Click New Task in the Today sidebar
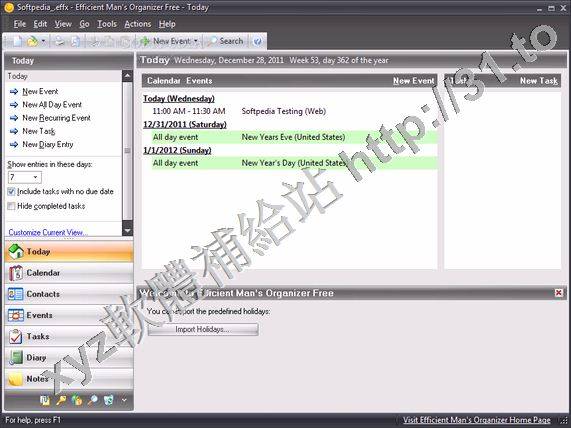 (39, 131)
